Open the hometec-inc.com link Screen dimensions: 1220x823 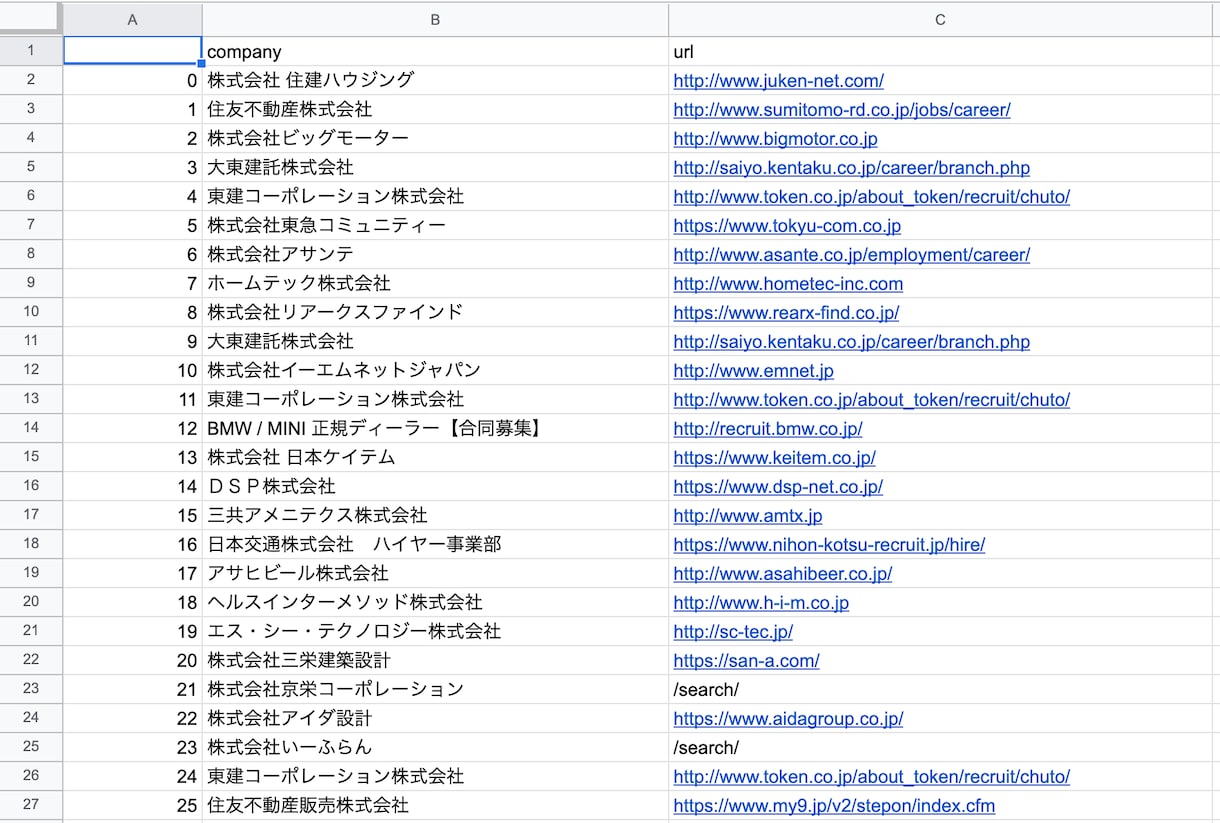pos(788,284)
